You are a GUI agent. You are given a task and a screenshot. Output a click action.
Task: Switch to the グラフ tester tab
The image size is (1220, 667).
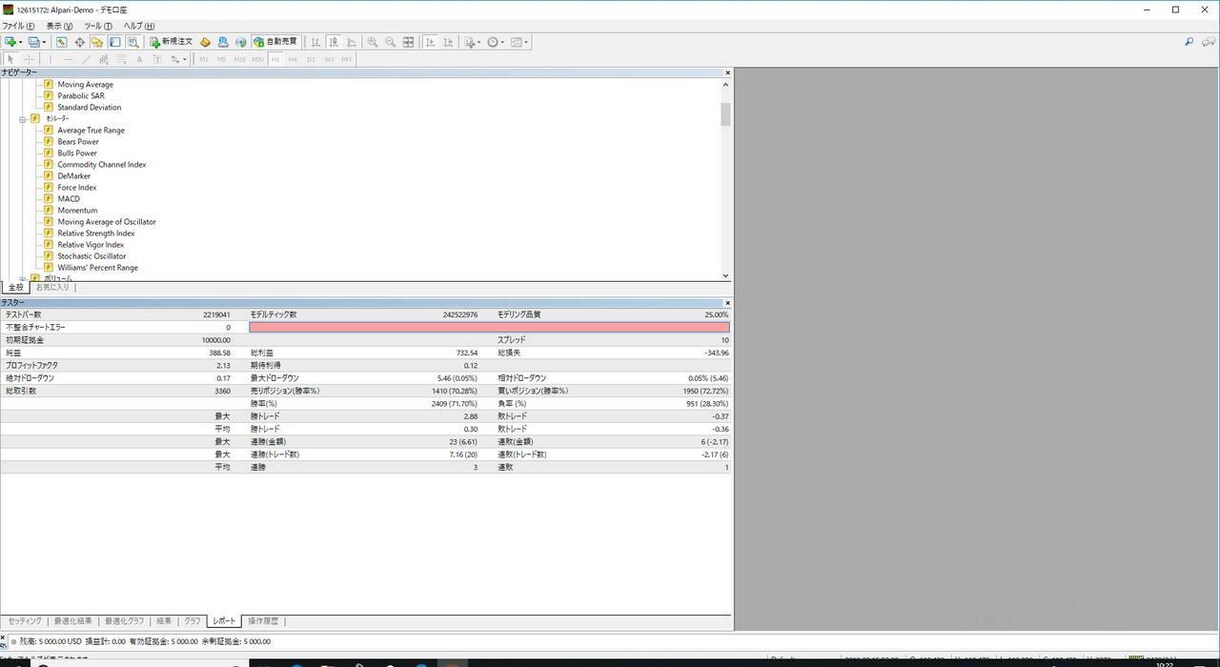192,621
